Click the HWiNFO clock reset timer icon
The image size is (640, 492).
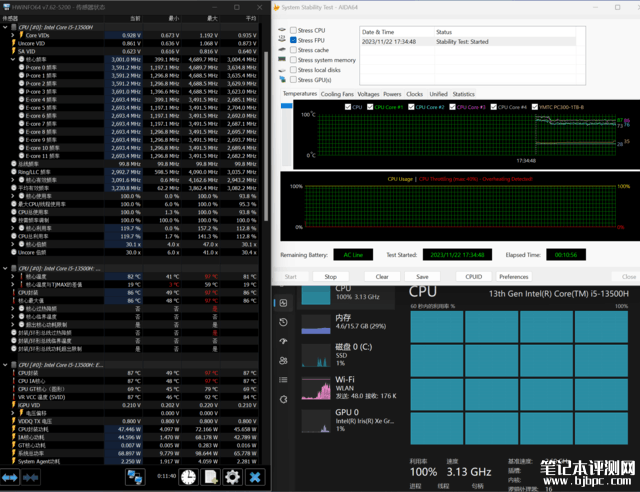click(x=189, y=477)
